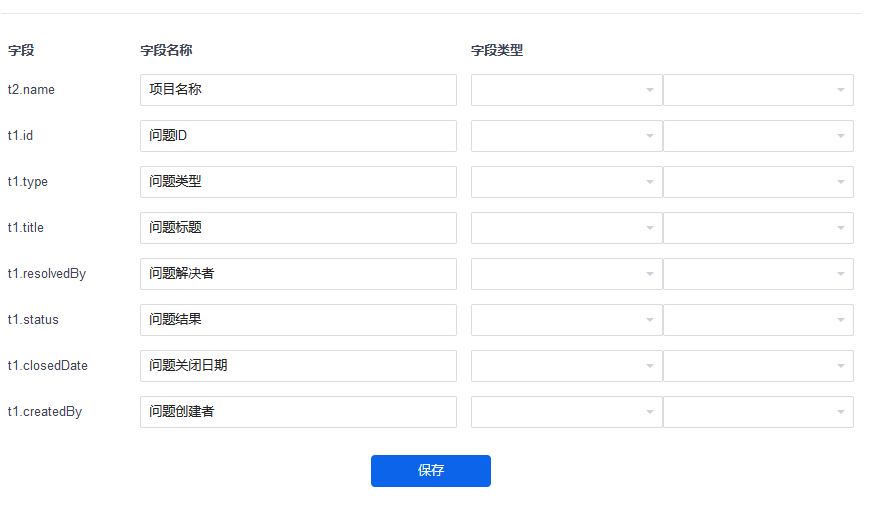
Task: Expand first type dropdown for t1.closedDate row
Action: click(x=566, y=366)
